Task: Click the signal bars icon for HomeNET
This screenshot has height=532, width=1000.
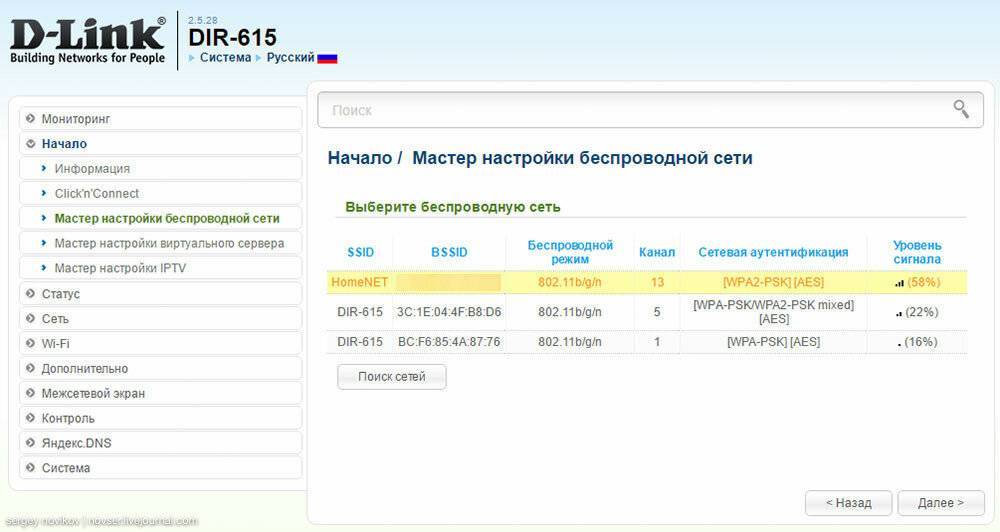Action: [x=899, y=283]
